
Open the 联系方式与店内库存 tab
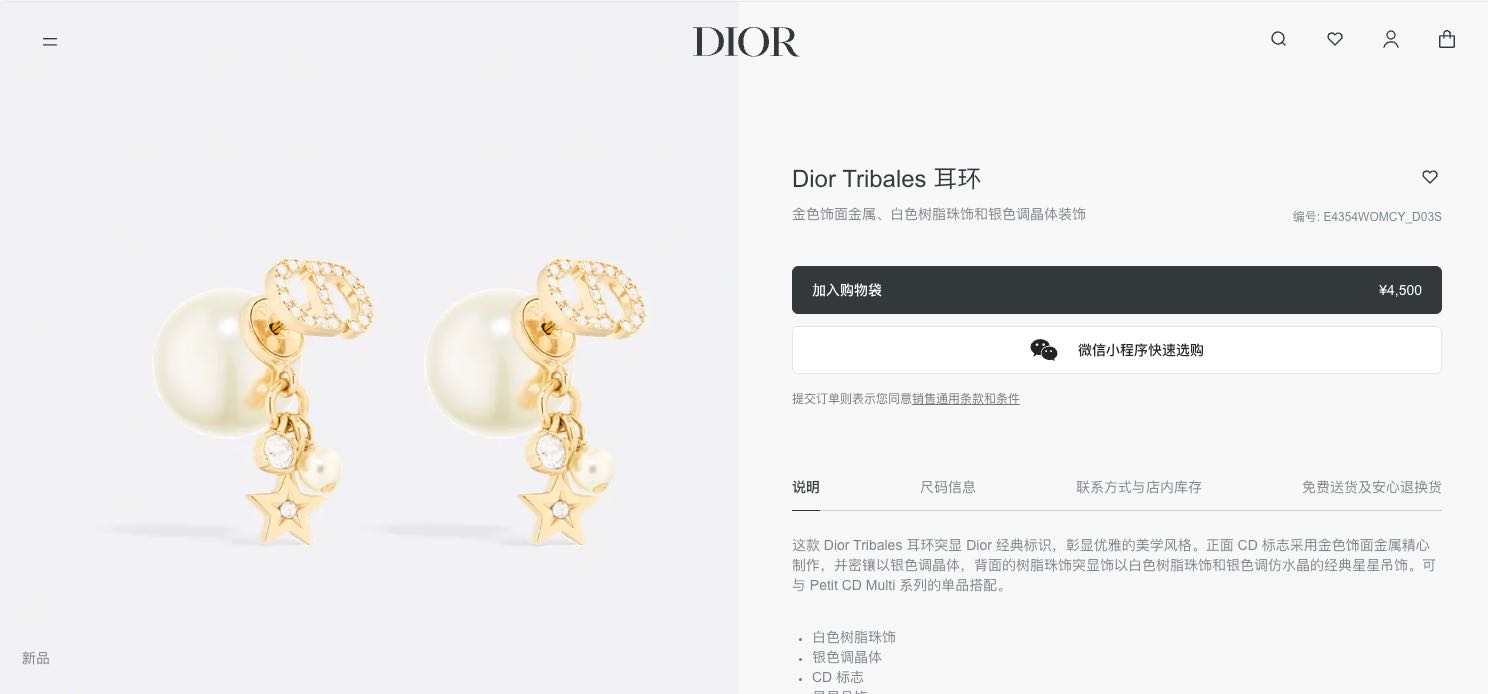[x=1139, y=487]
